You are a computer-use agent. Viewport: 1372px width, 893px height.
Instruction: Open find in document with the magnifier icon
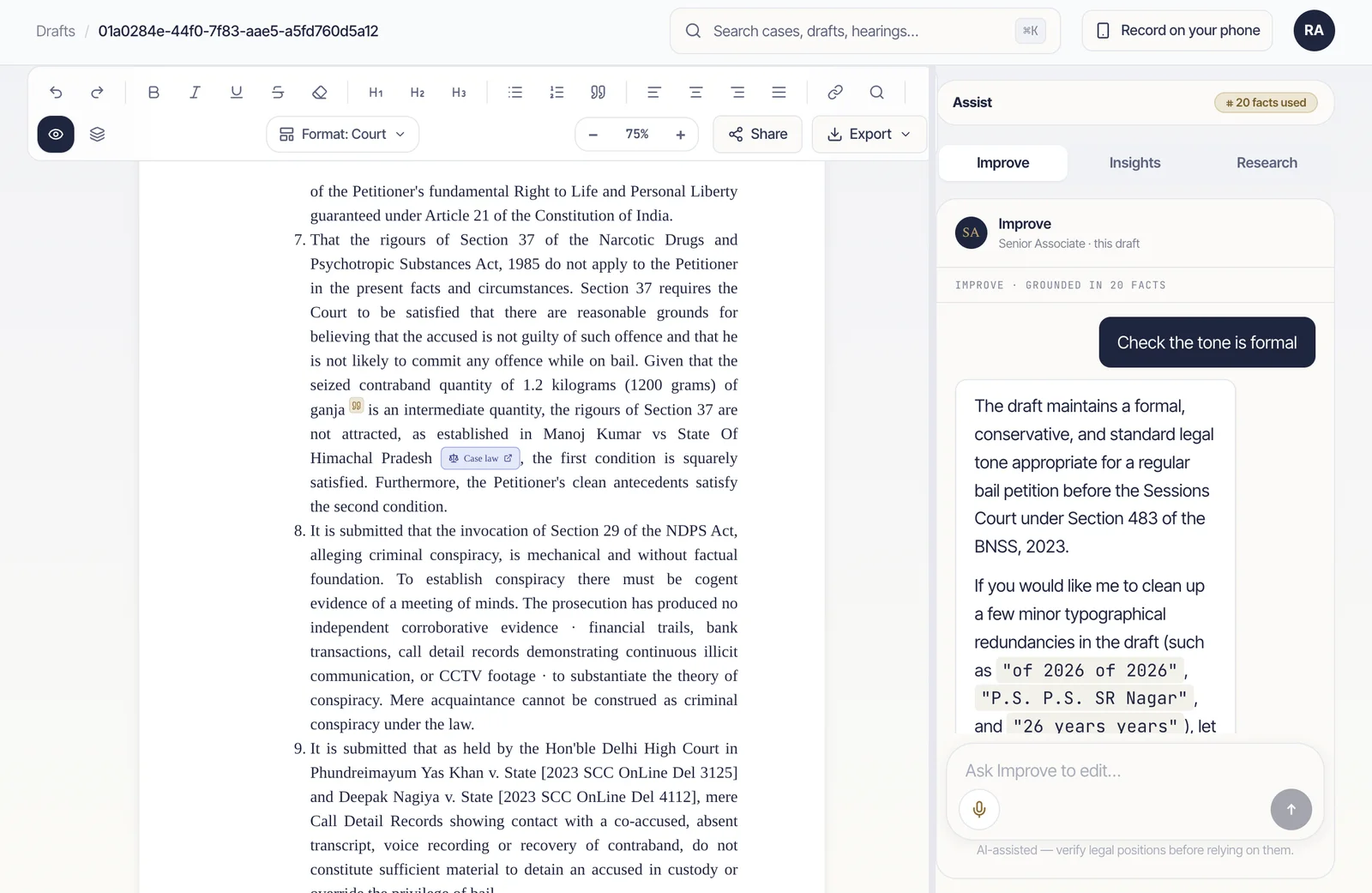(x=876, y=93)
